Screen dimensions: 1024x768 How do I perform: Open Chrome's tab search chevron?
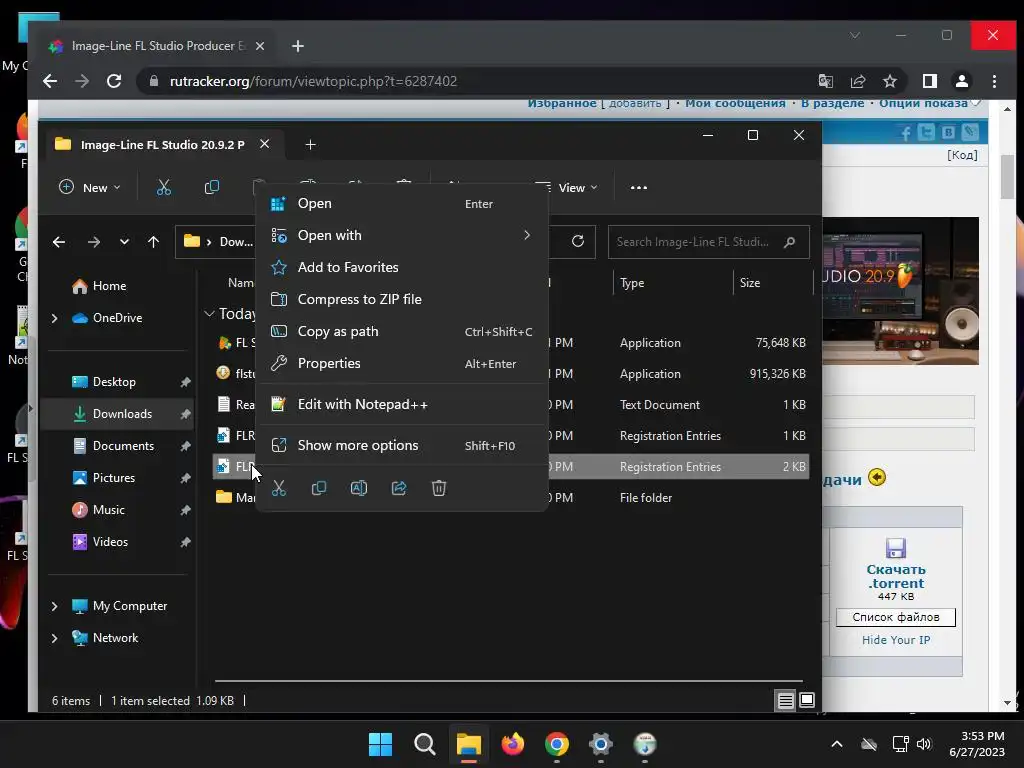(x=855, y=35)
